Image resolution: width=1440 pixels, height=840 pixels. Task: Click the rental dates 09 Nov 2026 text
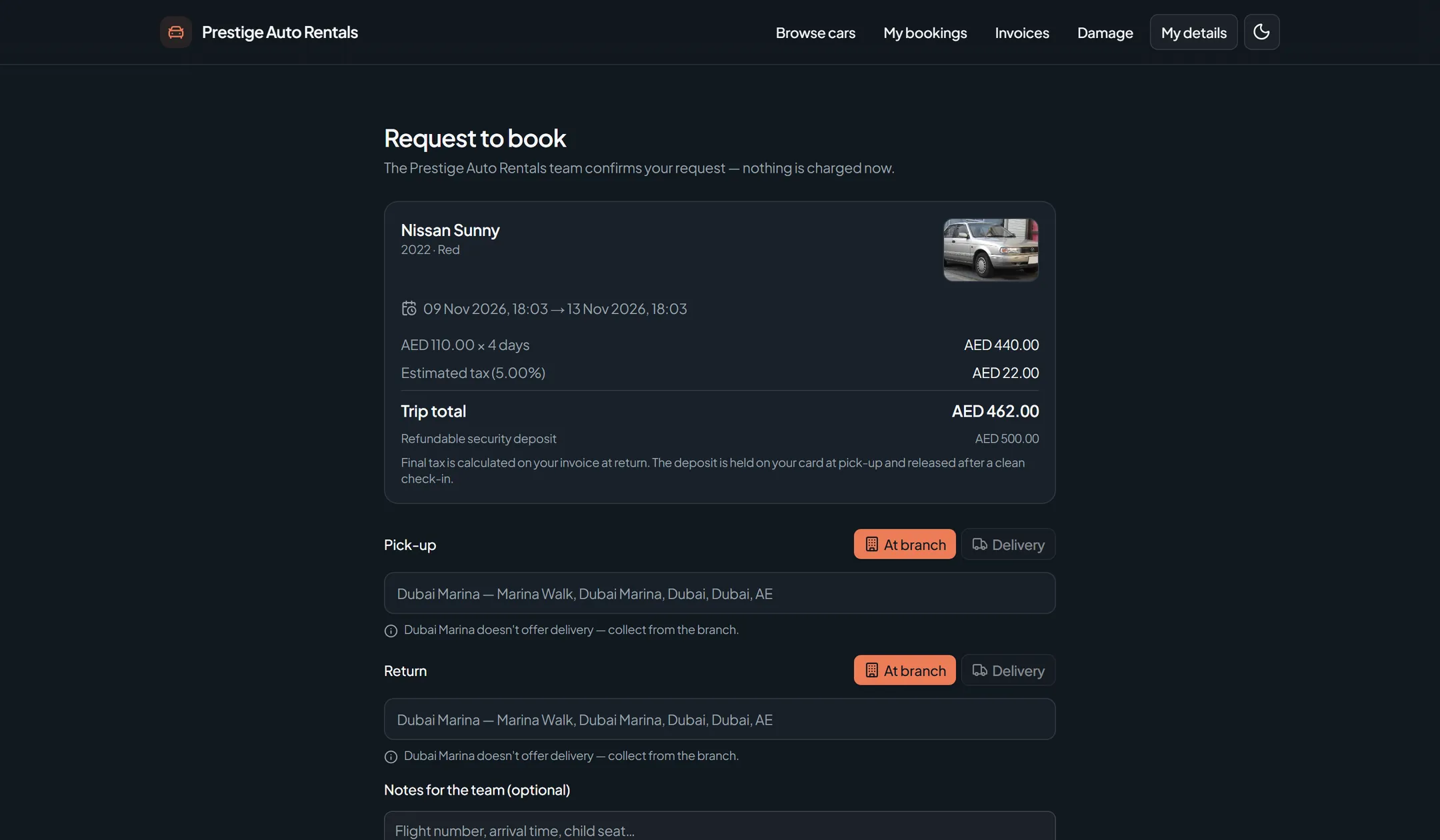coord(555,309)
